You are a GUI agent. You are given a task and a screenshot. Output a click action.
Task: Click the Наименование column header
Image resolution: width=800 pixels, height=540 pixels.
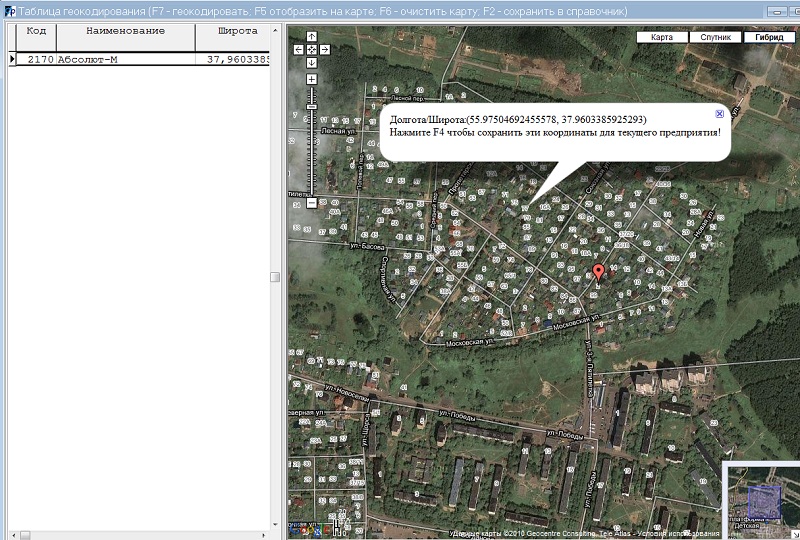(125, 31)
